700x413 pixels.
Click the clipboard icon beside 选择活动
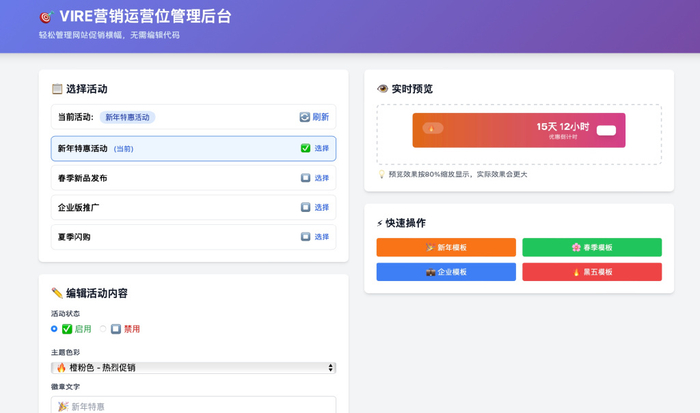(x=57, y=89)
